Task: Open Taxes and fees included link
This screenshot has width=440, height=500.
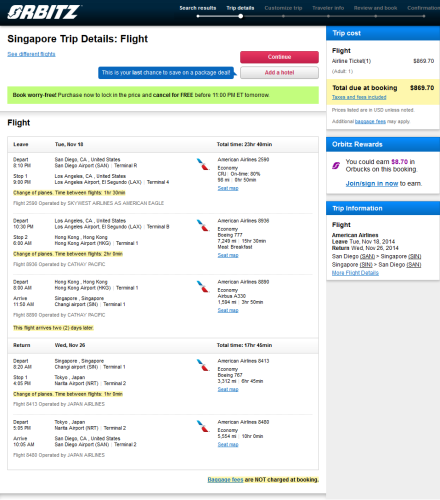Action: tap(359, 97)
